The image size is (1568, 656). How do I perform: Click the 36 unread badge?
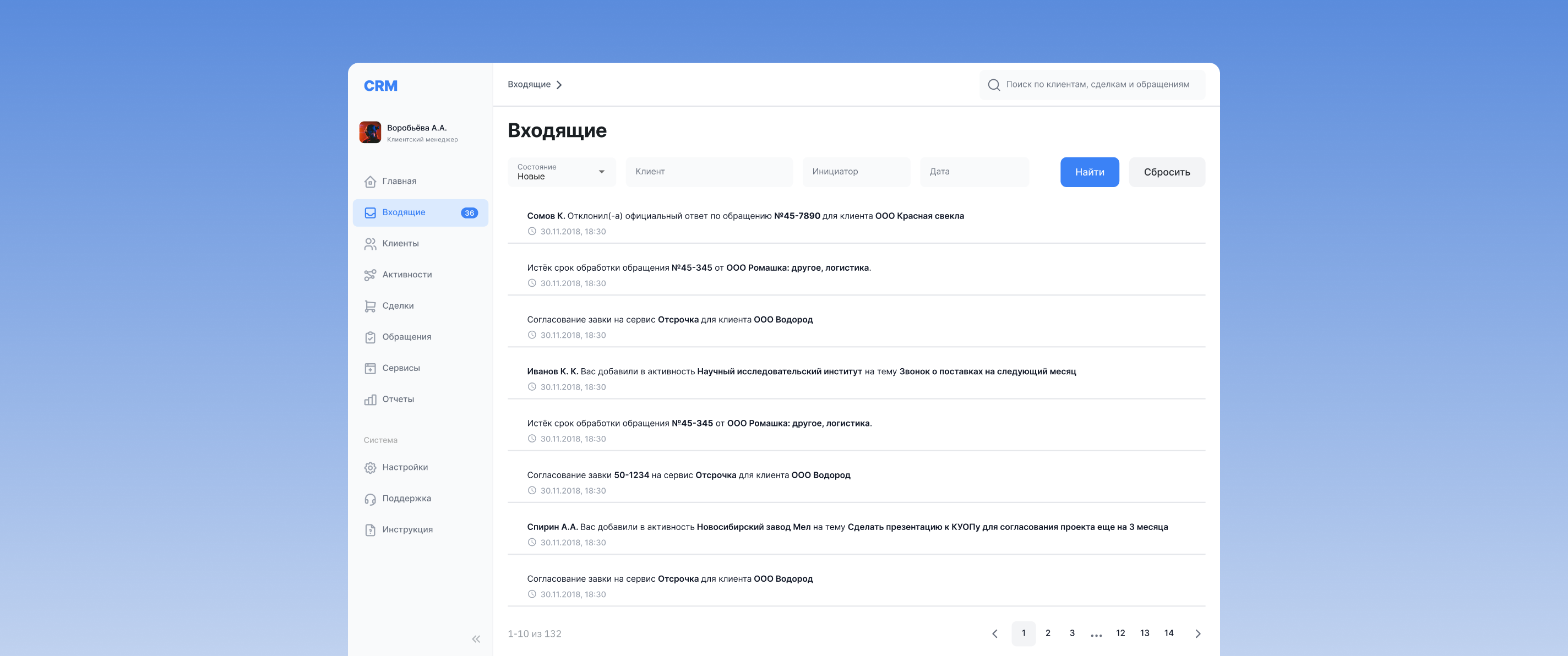[x=469, y=213]
